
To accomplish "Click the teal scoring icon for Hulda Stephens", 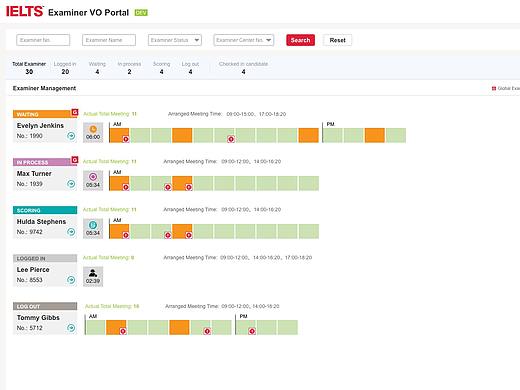I will [x=93, y=225].
